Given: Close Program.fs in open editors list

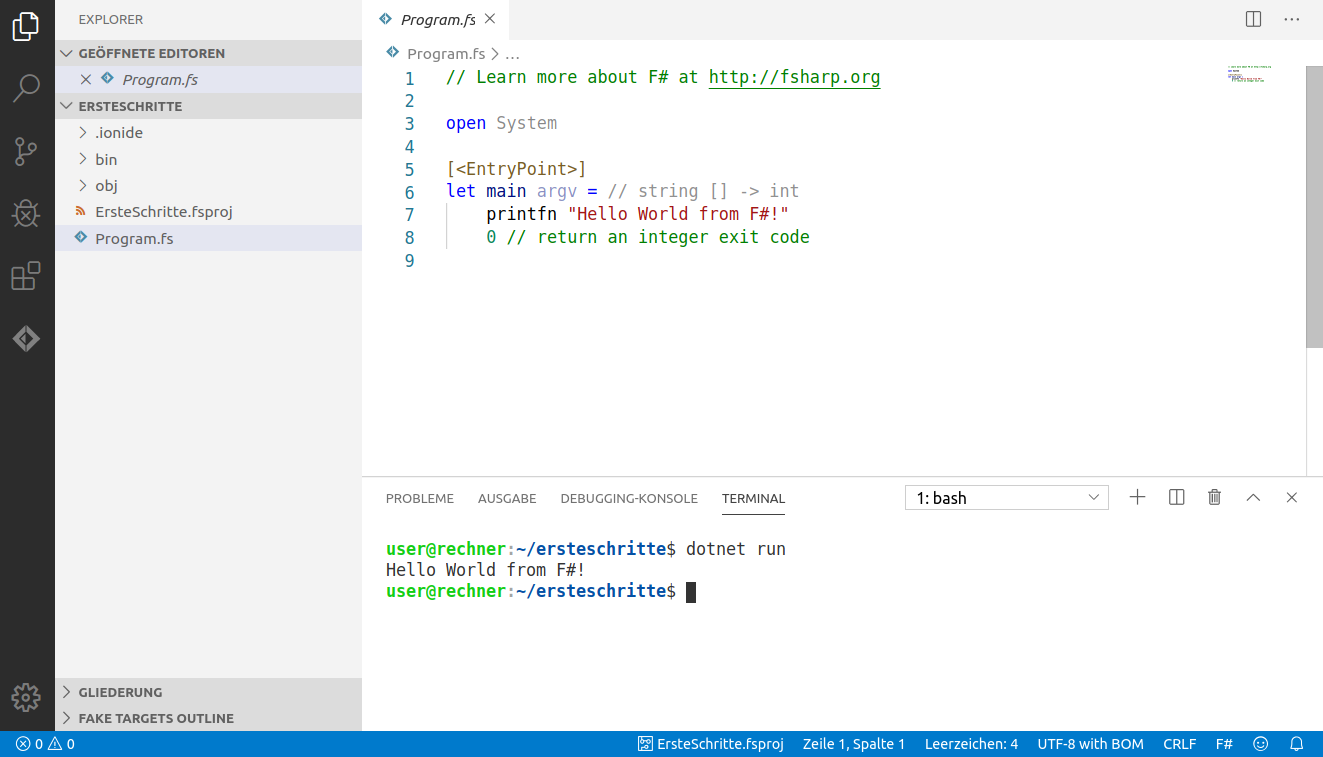Looking at the screenshot, I should [x=85, y=80].
